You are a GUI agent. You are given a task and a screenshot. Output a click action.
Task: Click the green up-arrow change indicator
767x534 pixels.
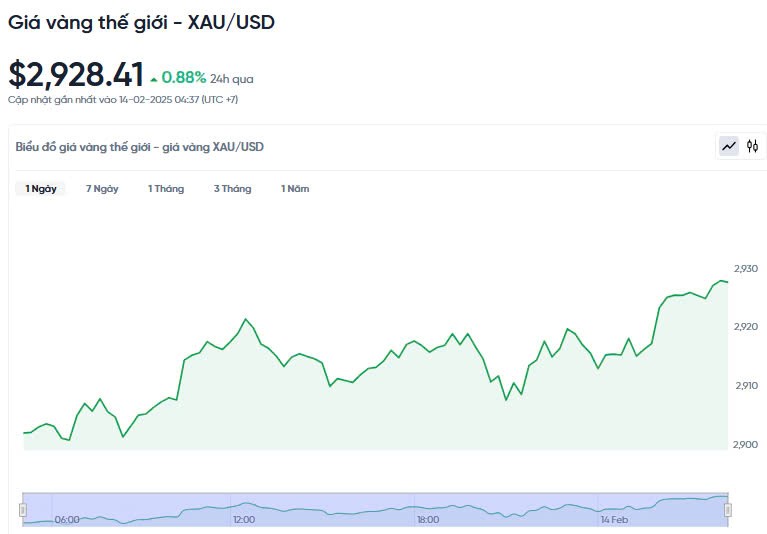pyautogui.click(x=153, y=78)
